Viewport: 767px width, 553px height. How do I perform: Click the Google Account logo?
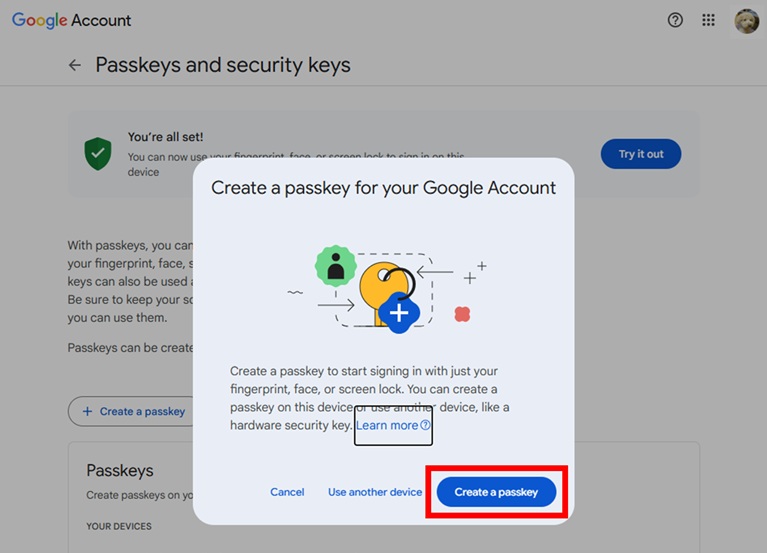pos(71,20)
